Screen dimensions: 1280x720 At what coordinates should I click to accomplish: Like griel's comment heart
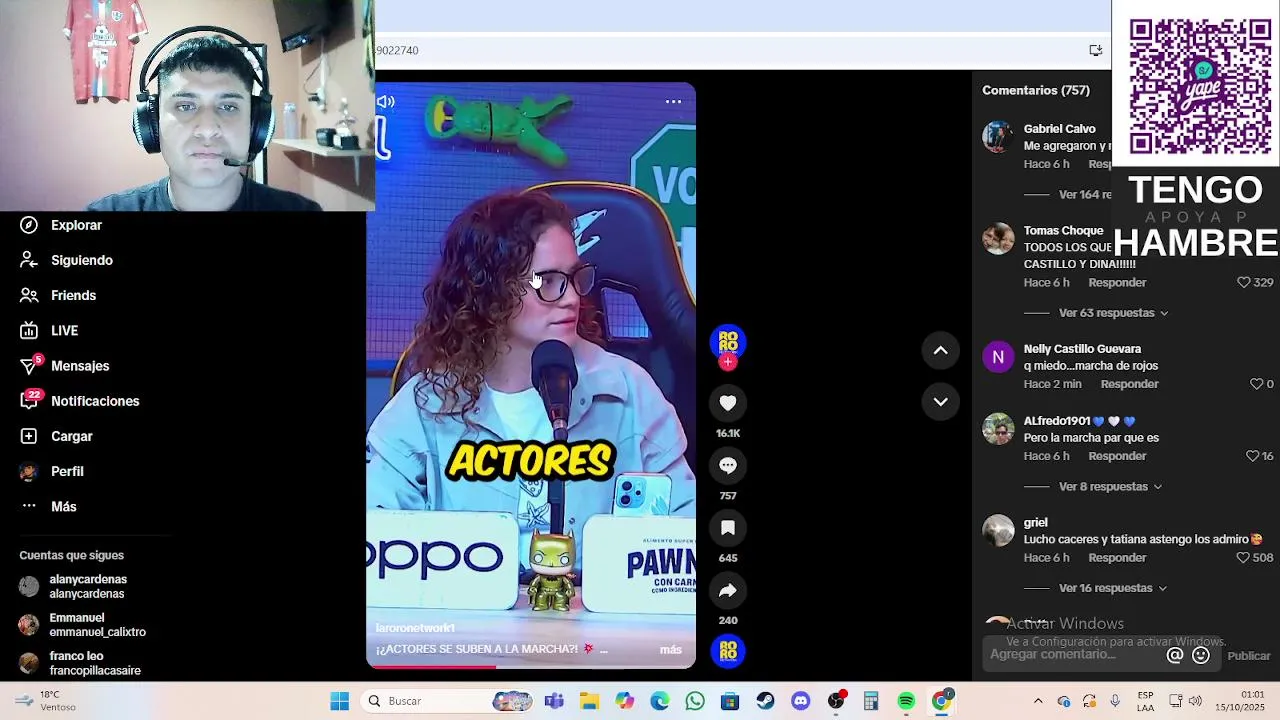(1244, 558)
